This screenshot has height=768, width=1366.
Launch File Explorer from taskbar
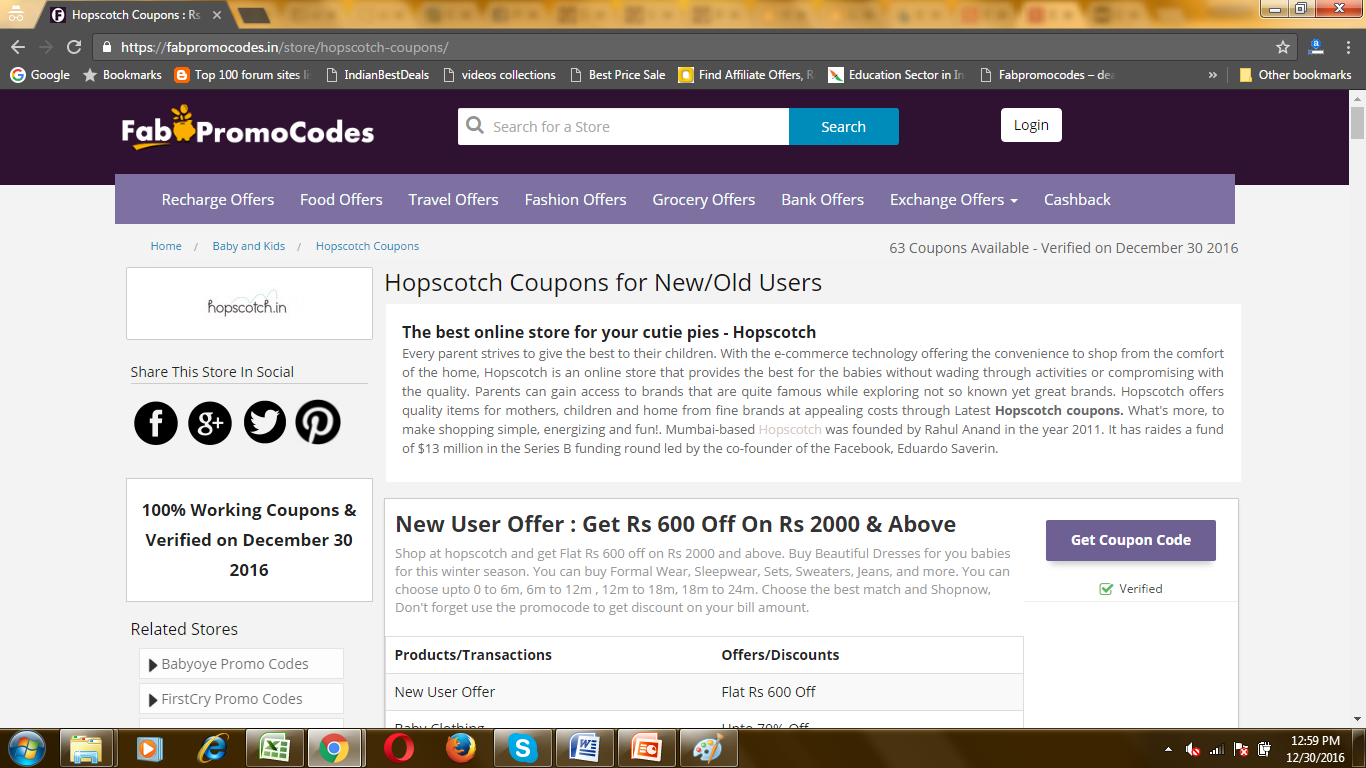(x=86, y=748)
